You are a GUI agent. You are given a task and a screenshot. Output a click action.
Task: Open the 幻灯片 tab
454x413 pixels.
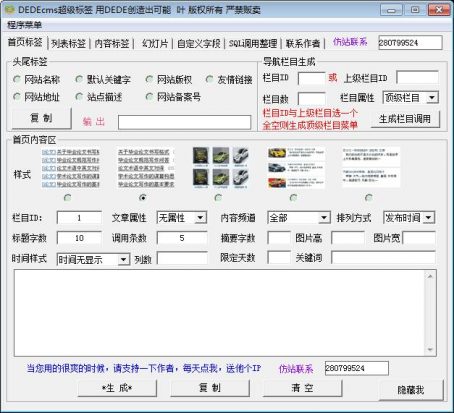pos(155,43)
